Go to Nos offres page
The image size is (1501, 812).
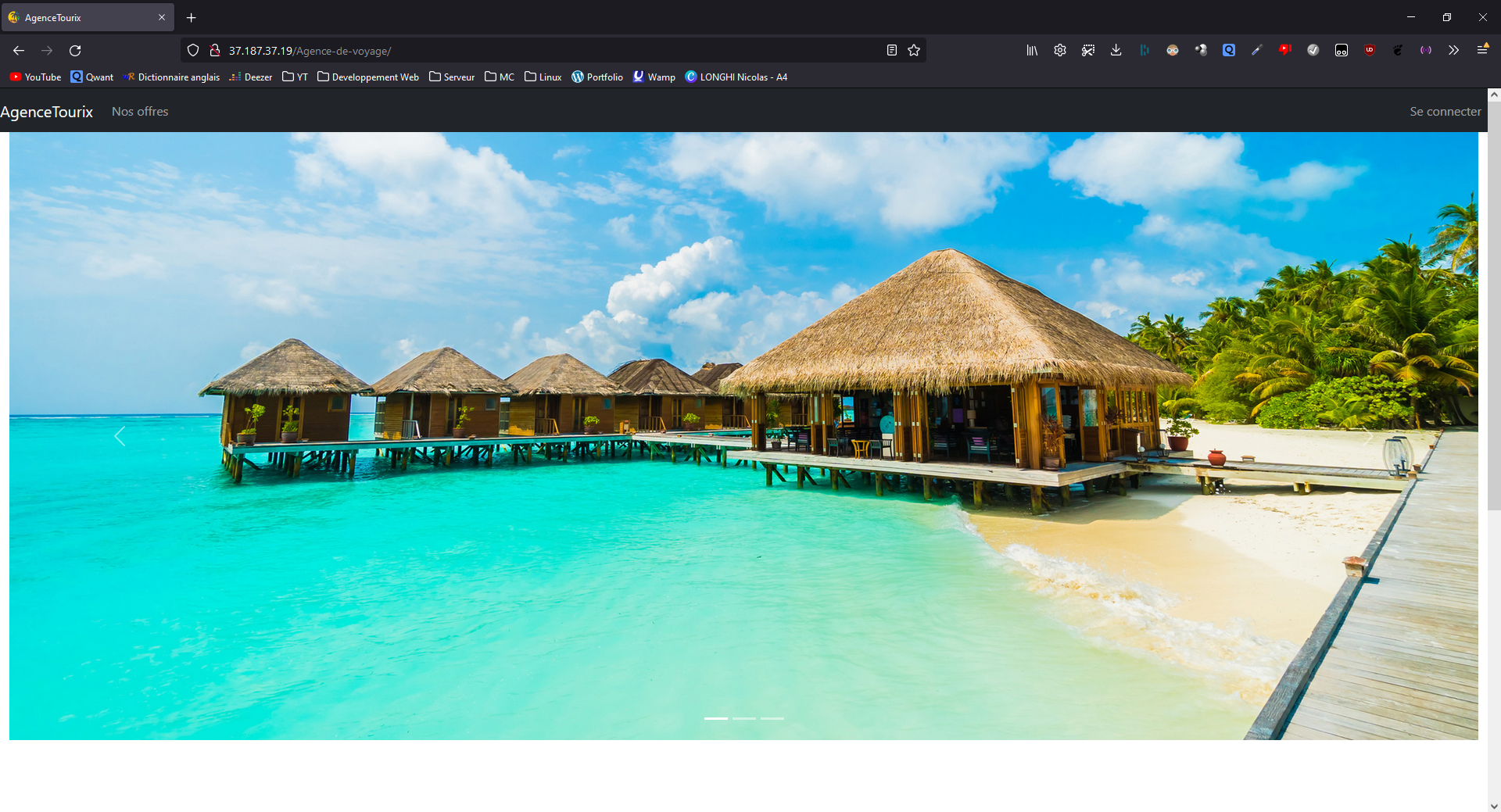click(x=140, y=112)
